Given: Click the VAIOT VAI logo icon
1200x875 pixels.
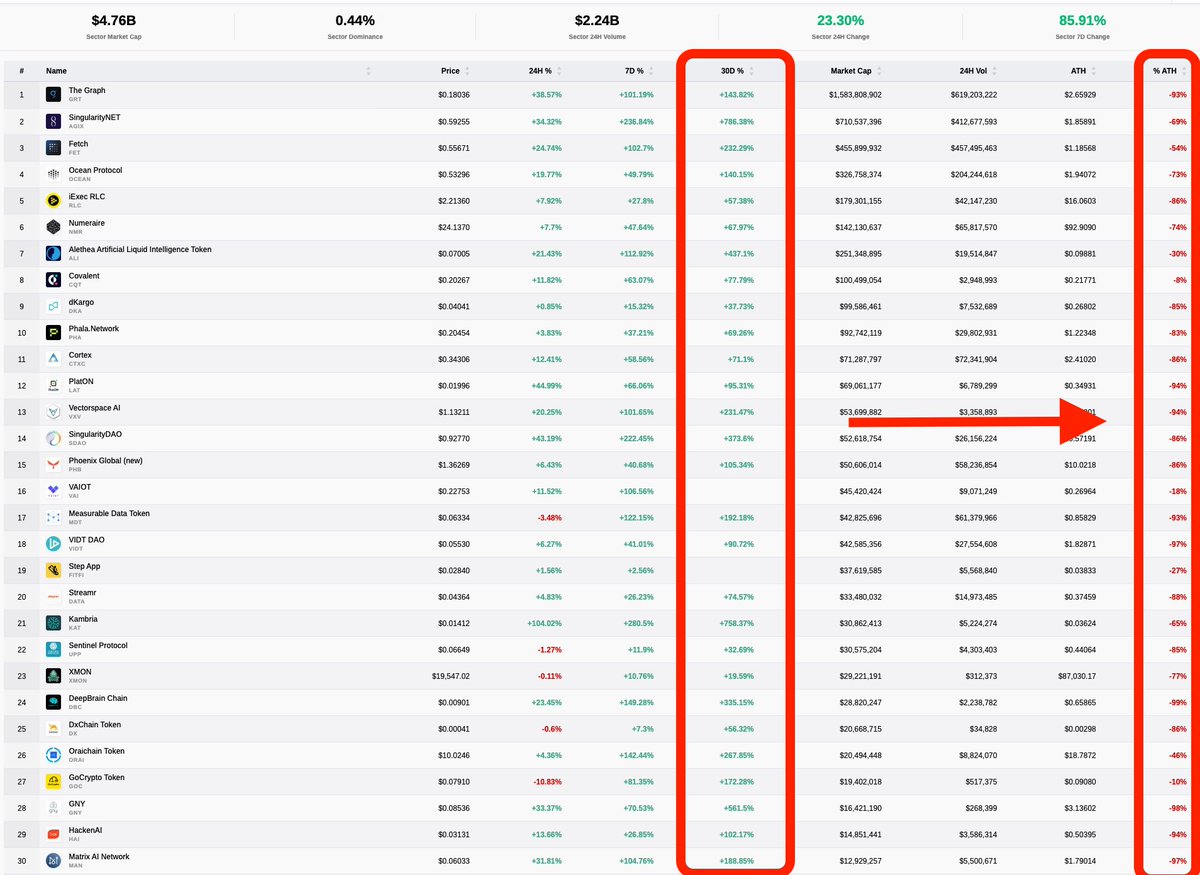Looking at the screenshot, I should (x=53, y=491).
